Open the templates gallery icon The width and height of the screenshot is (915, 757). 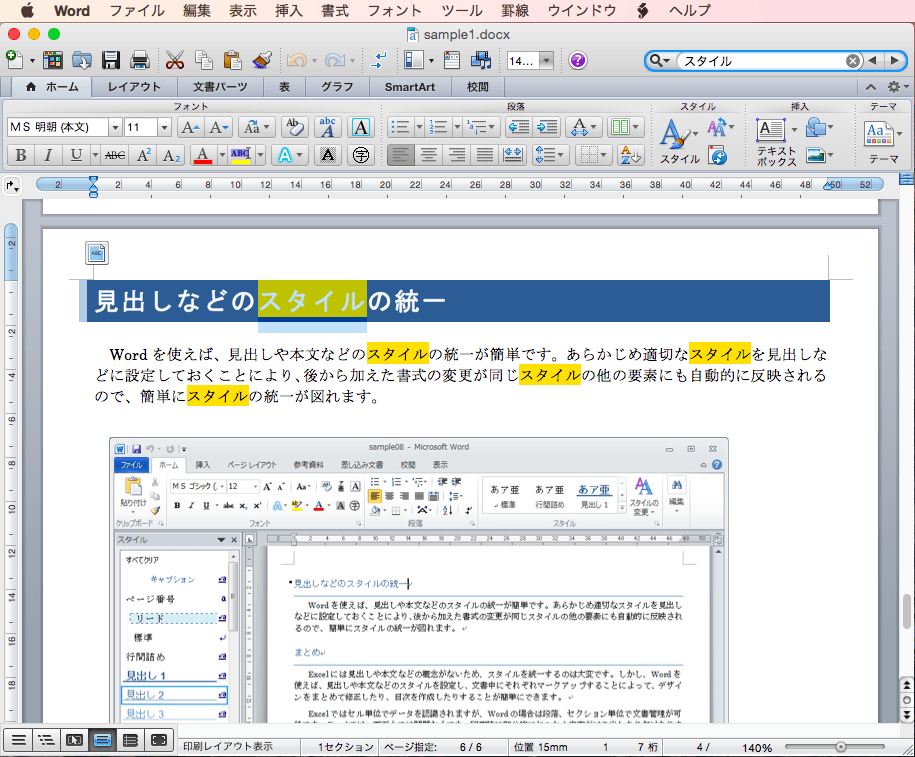[53, 60]
